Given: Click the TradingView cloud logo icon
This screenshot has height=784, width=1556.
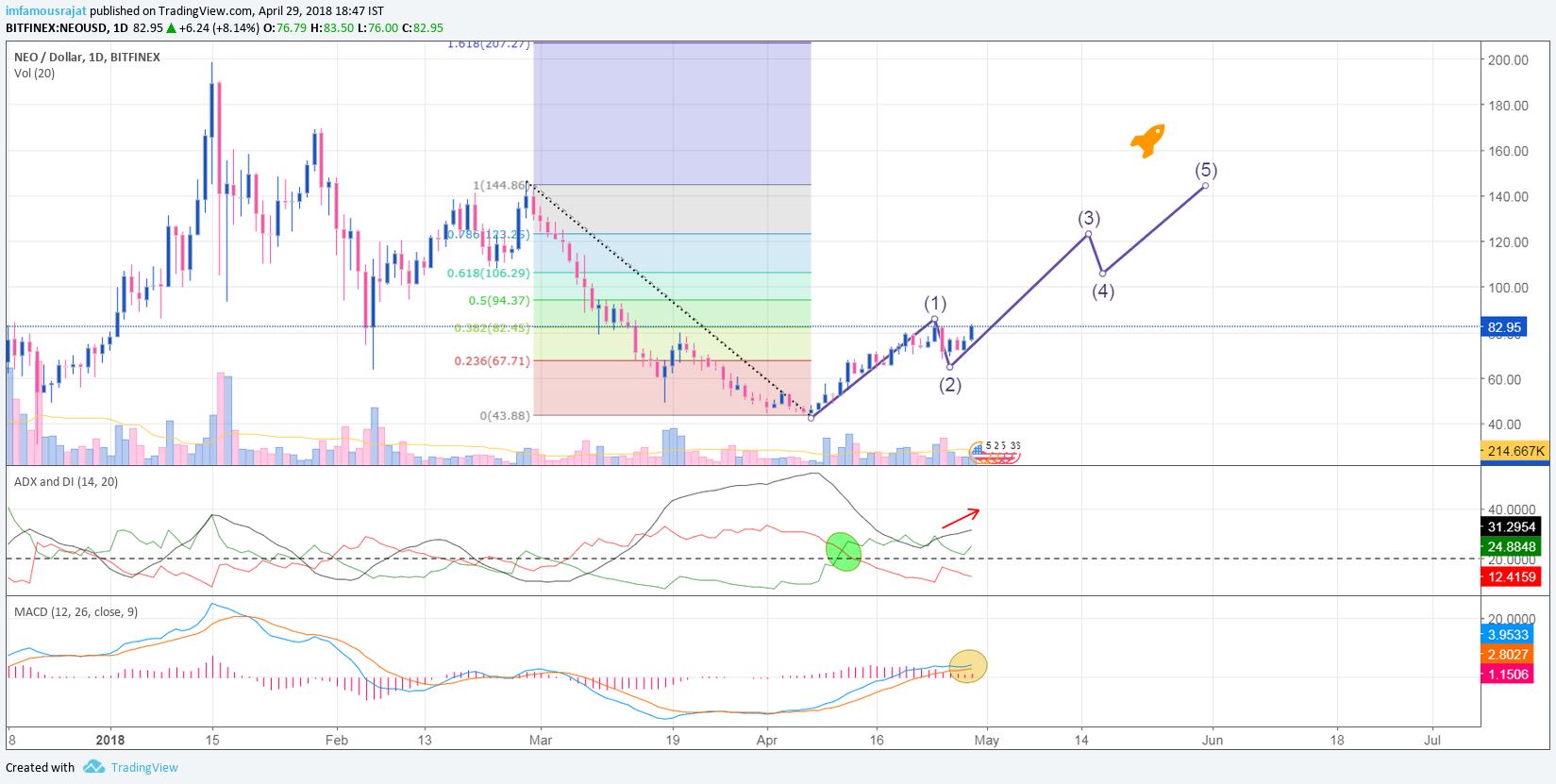Looking at the screenshot, I should point(93,767).
